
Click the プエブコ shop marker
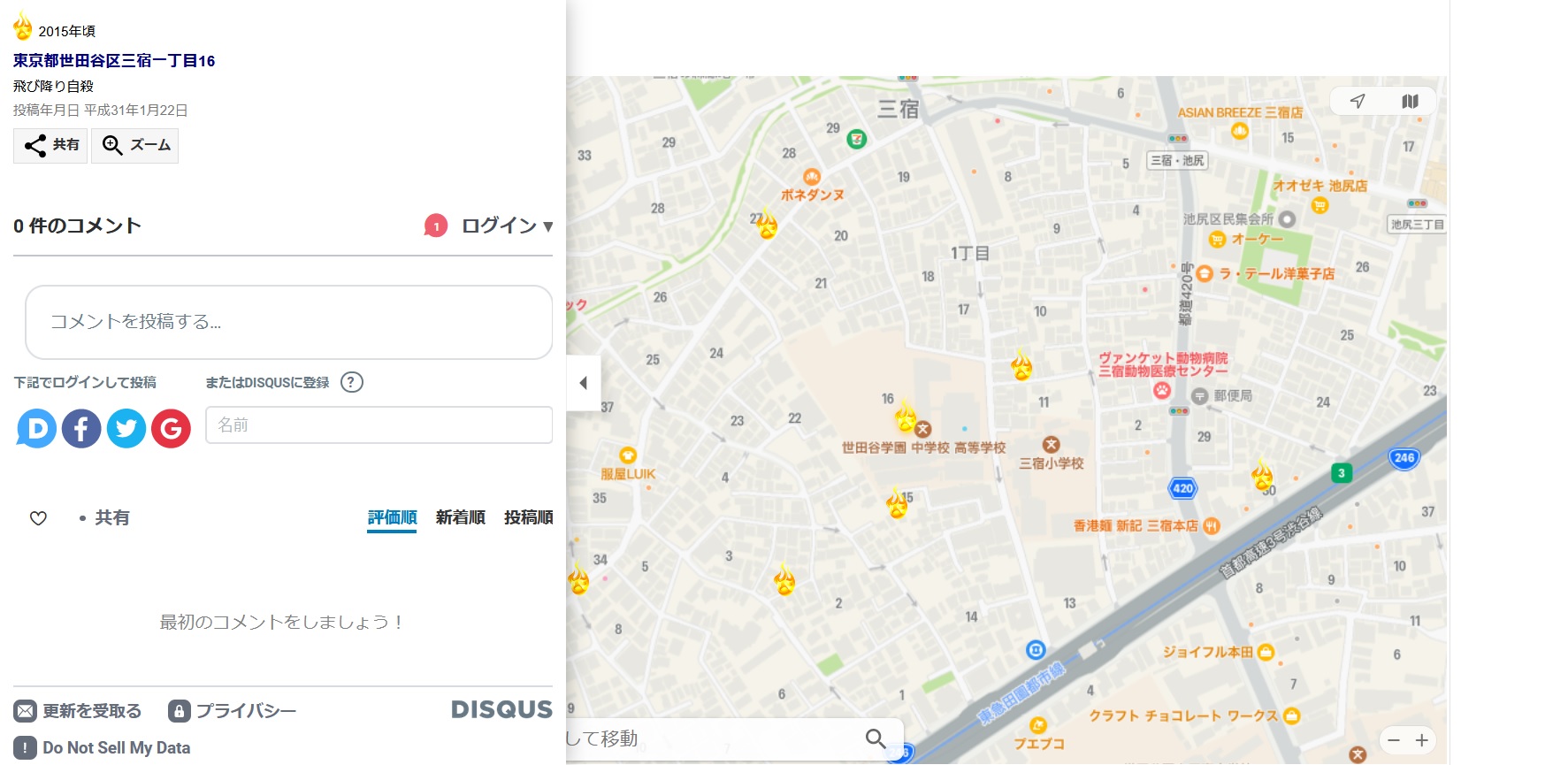(1038, 726)
